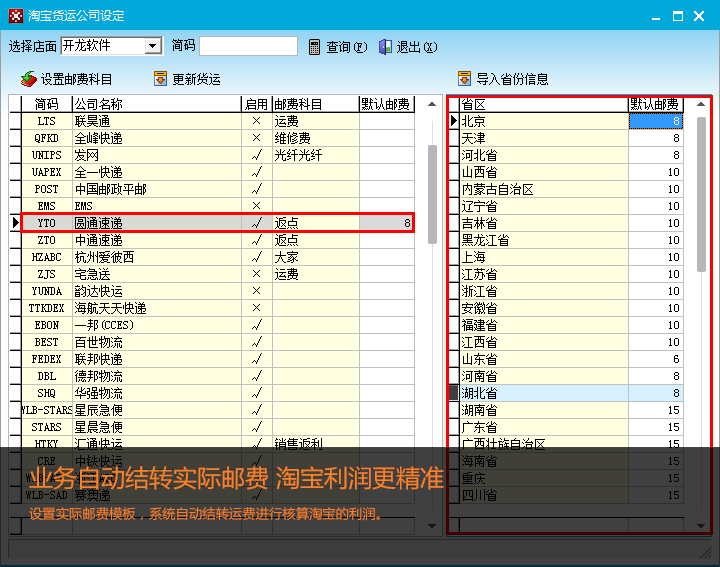Click 默认邮费 header in province table

click(655, 104)
